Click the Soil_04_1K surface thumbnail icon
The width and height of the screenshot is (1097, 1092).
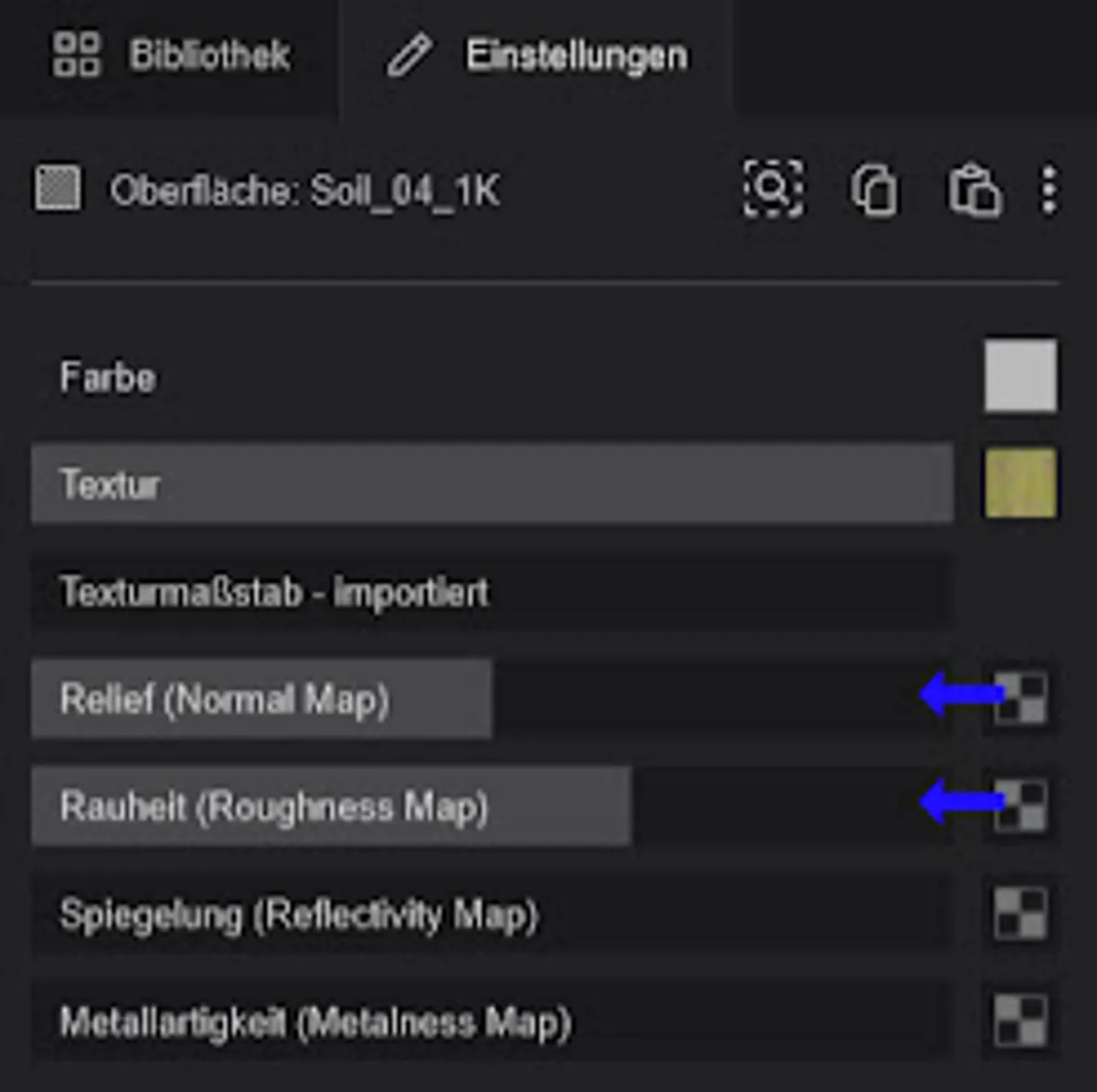point(58,189)
